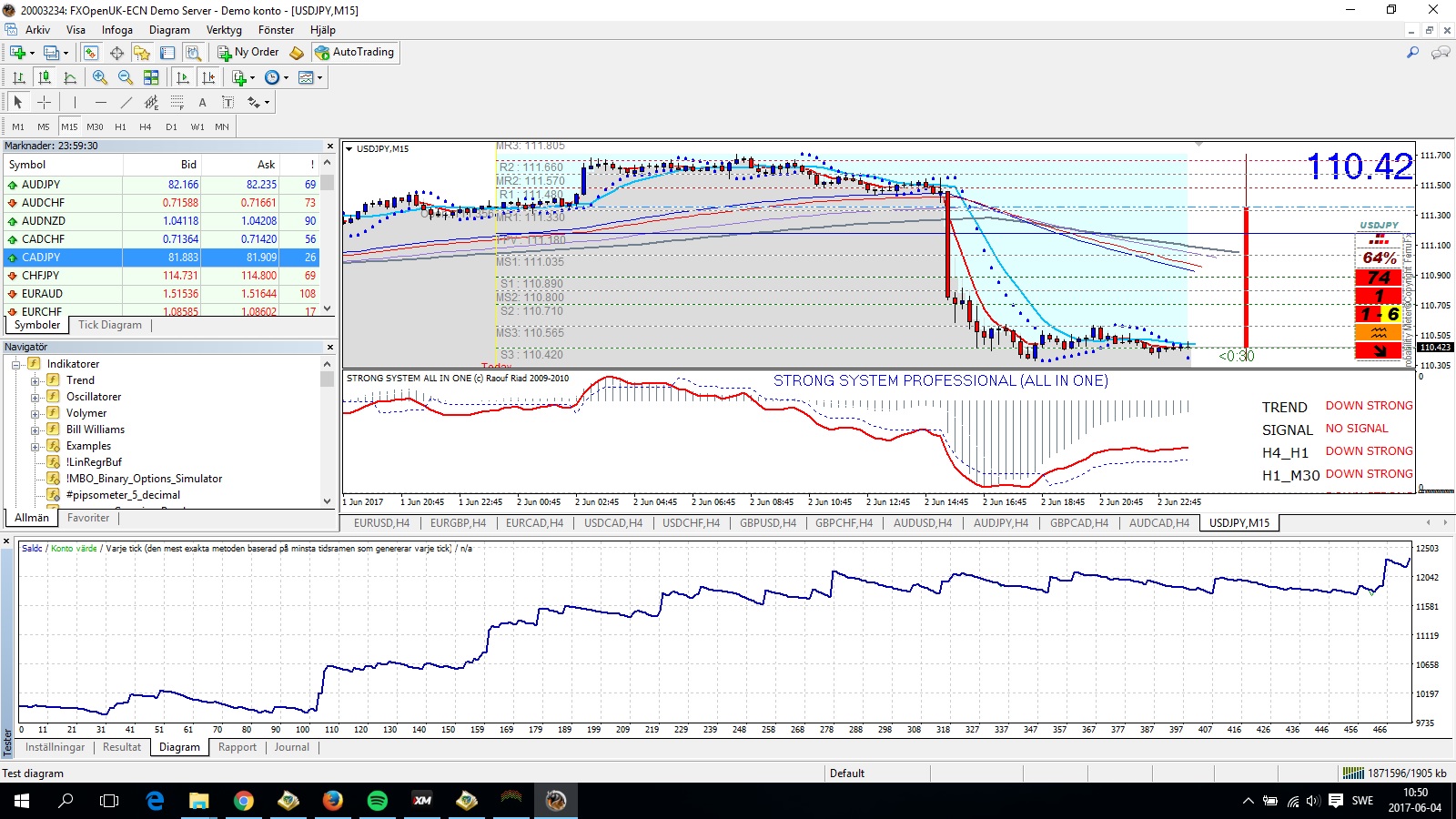Image resolution: width=1456 pixels, height=819 pixels.
Task: Click the zoom out magnifier icon
Action: pyautogui.click(x=126, y=77)
